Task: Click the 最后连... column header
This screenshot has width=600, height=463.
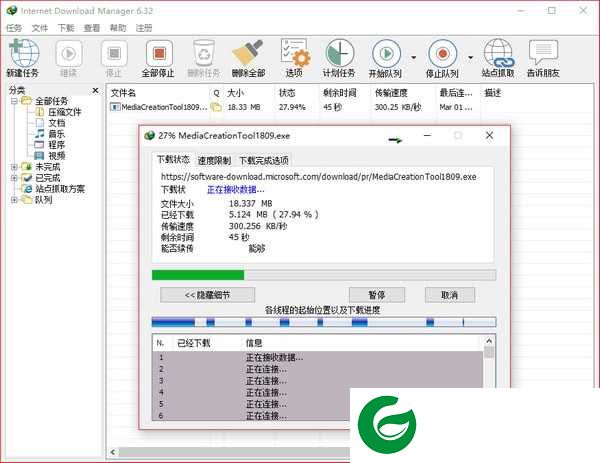Action: point(455,93)
